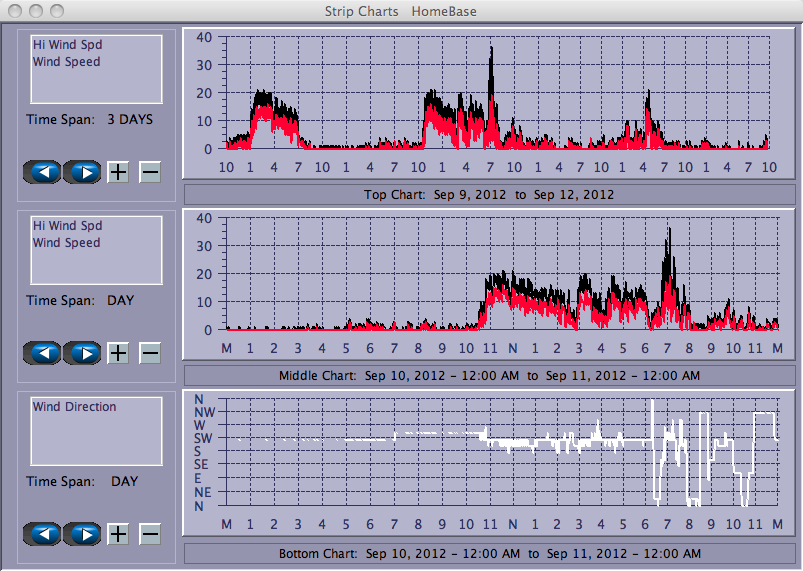Select Wind Direction in the bottom chart list
Image resolution: width=803 pixels, height=571 pixels.
point(74,407)
